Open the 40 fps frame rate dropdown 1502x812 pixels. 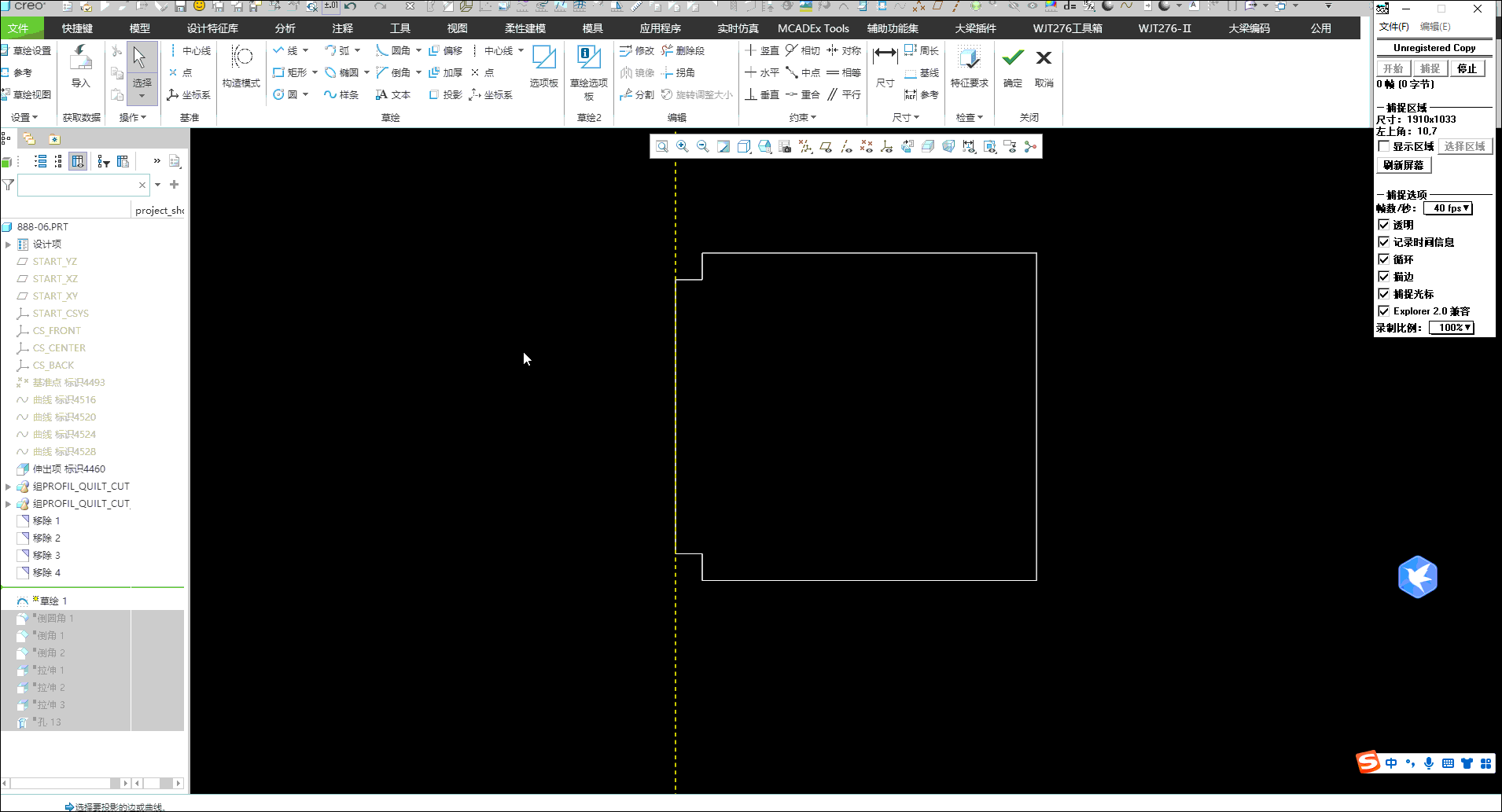(x=1448, y=208)
